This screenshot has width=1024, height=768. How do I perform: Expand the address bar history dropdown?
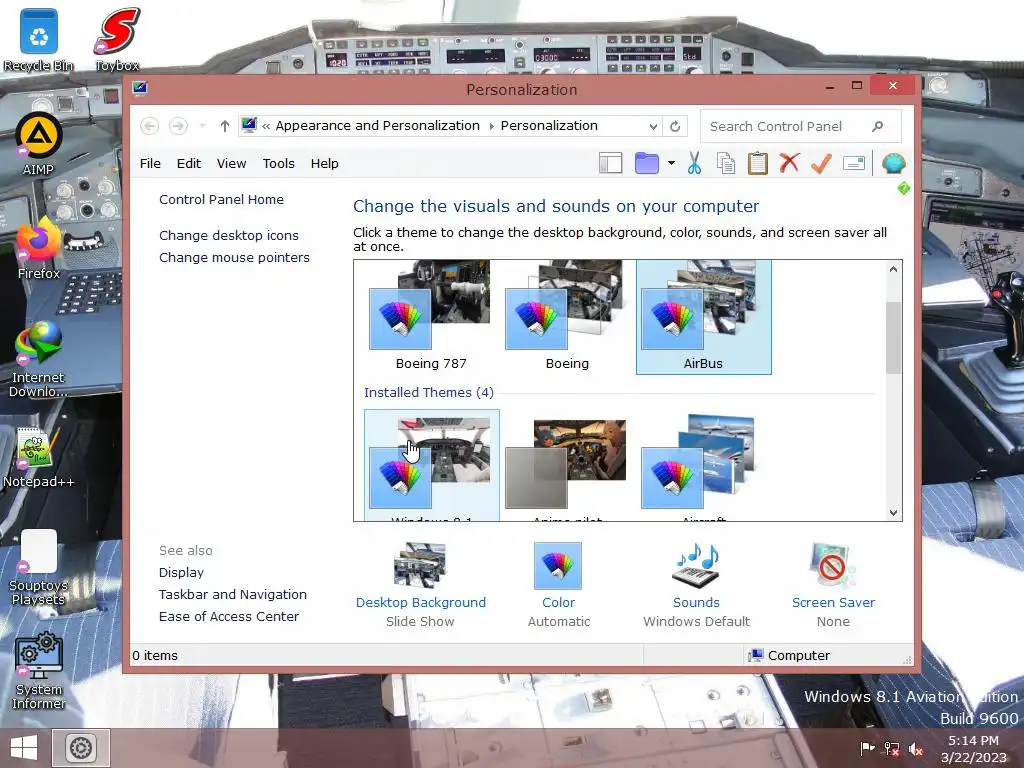[653, 126]
